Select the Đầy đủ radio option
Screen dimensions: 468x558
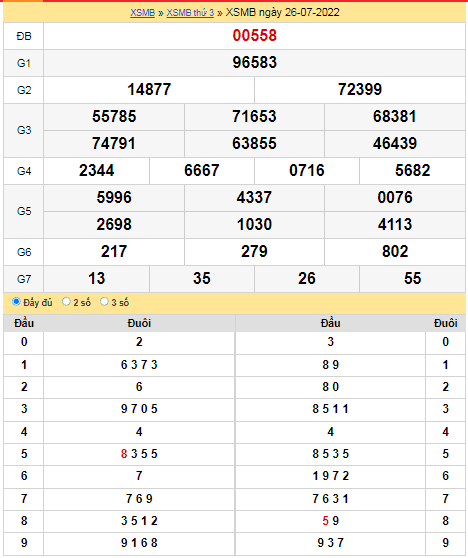coord(16,302)
